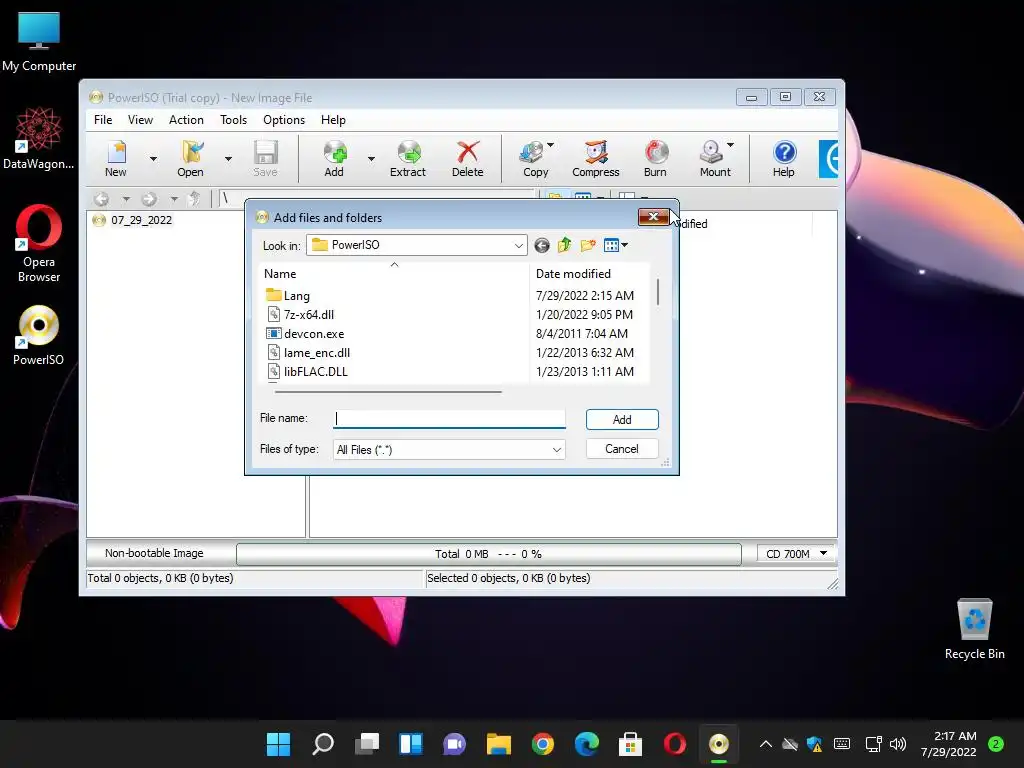Screen dimensions: 1024x768
Task: Open the Options menu
Action: coord(284,120)
